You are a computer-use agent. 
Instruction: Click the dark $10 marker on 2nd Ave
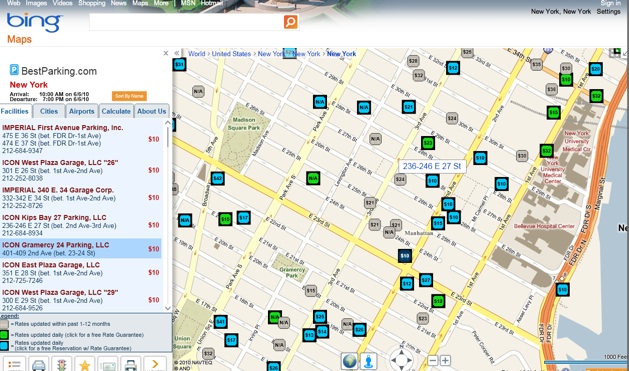click(x=405, y=255)
